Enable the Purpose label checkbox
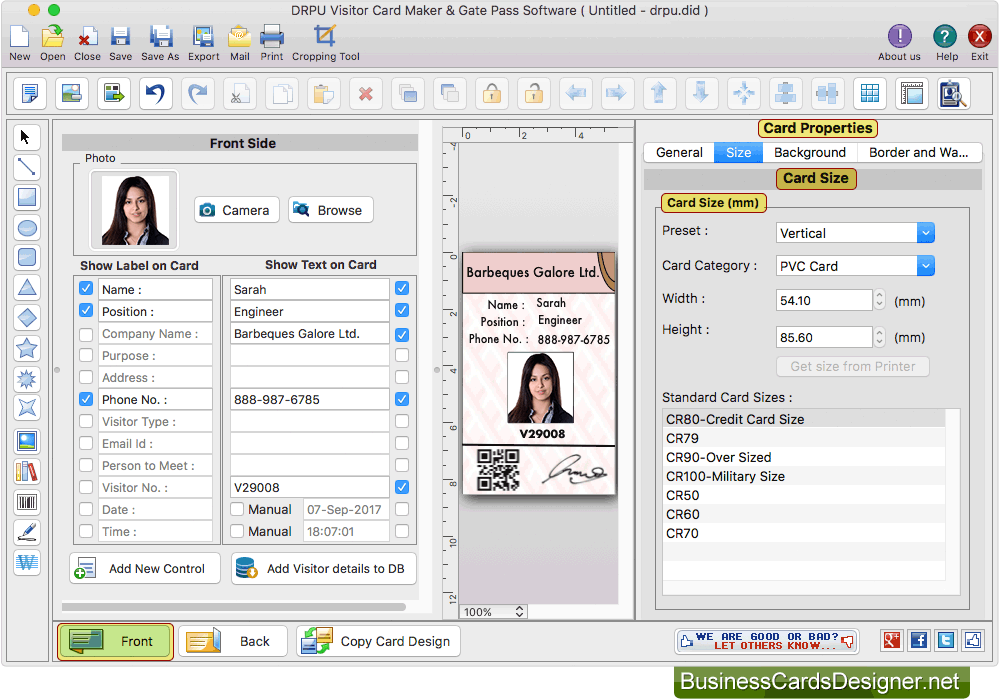Screen dimensions: 999x699 pyautogui.click(x=86, y=356)
